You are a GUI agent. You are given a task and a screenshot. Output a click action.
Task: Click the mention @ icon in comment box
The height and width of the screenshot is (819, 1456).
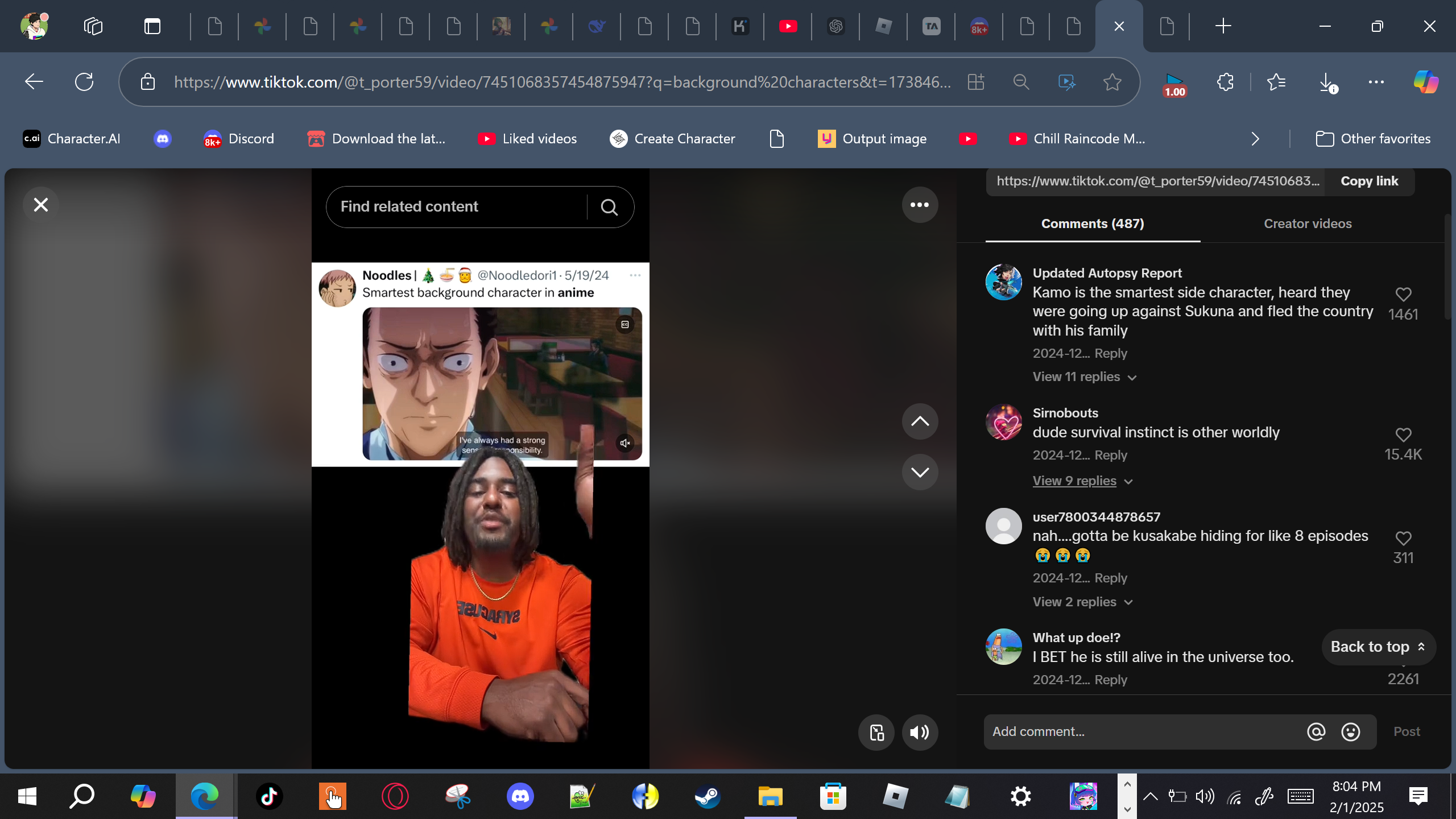click(1316, 732)
